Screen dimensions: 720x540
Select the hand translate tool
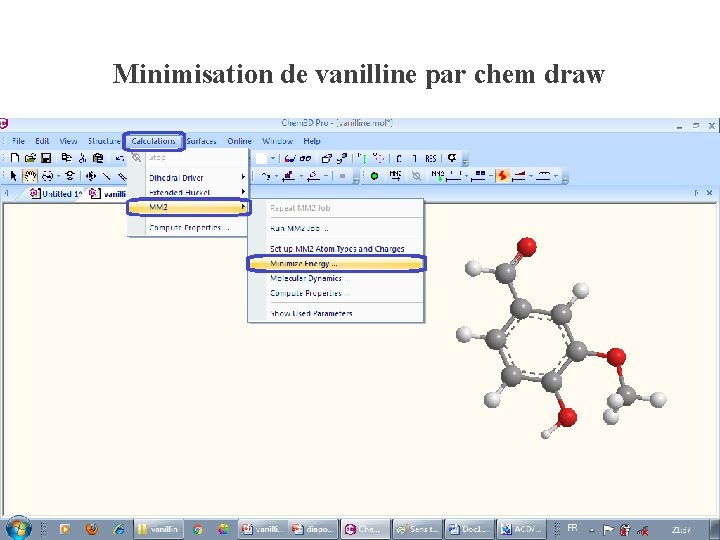(30, 176)
